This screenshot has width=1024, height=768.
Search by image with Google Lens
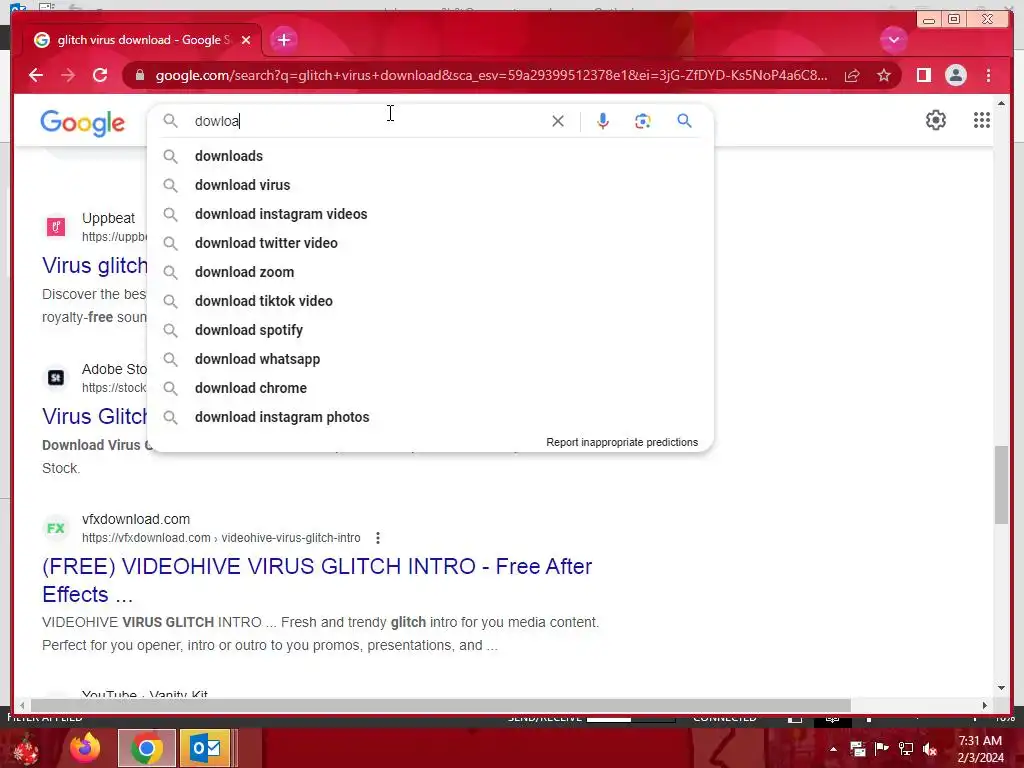click(x=643, y=121)
